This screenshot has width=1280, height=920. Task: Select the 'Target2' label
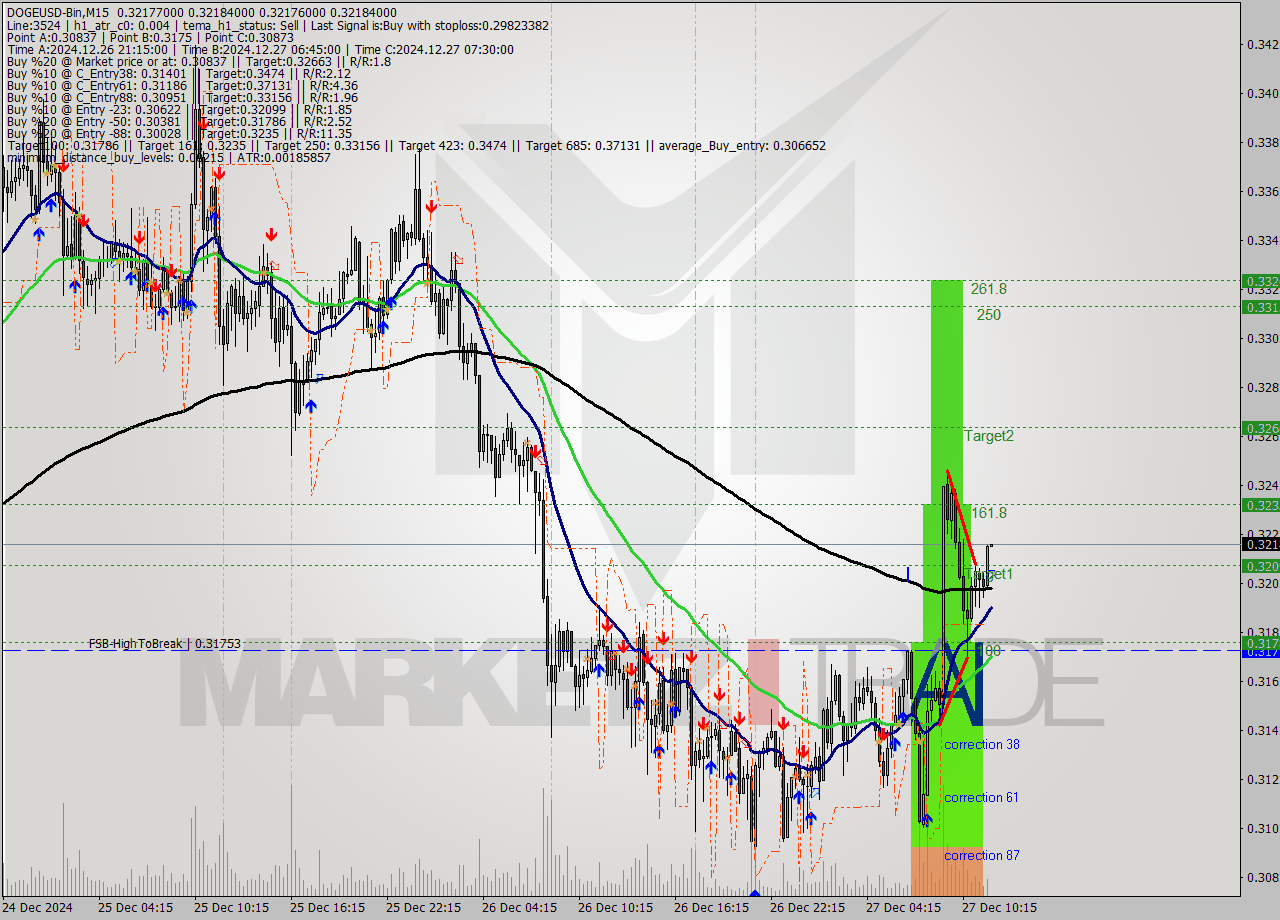[989, 436]
